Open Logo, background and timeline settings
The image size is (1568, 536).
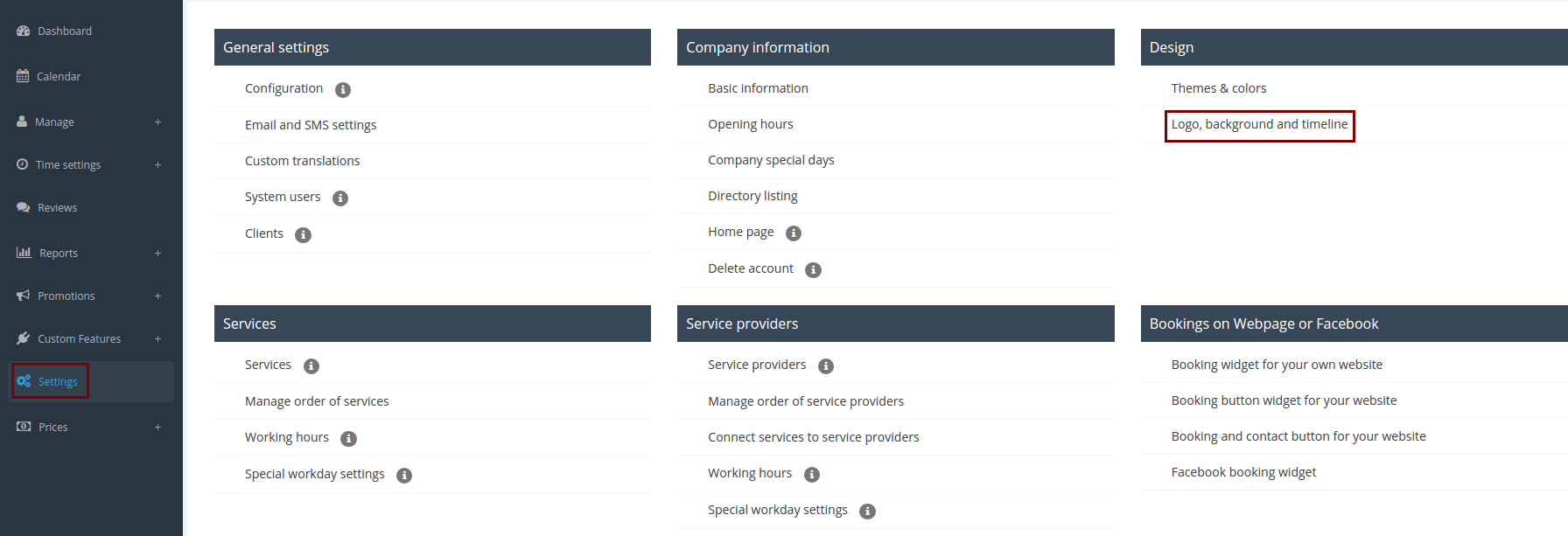click(x=1259, y=124)
